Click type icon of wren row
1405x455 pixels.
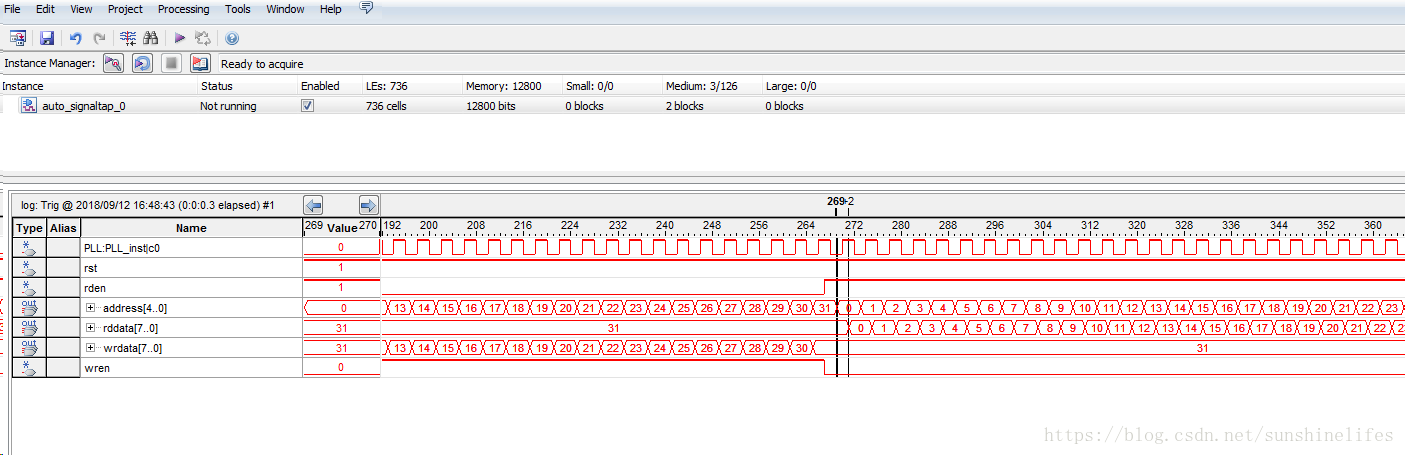pyautogui.click(x=30, y=368)
